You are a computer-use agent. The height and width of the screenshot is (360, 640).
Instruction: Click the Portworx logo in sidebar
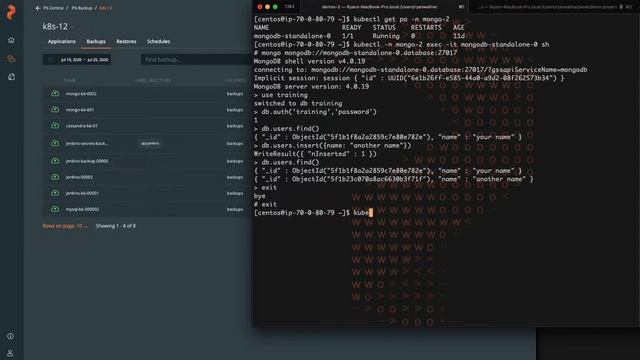[x=11, y=12]
